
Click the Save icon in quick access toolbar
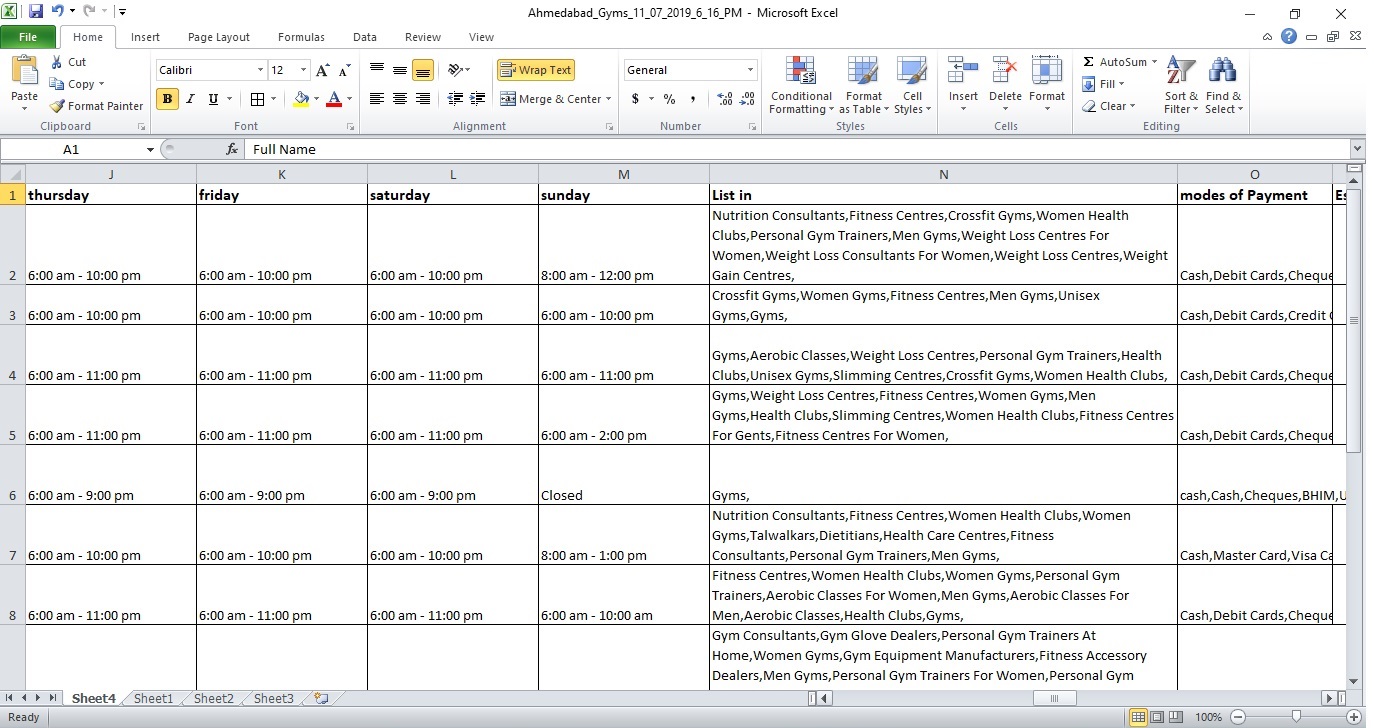pyautogui.click(x=36, y=12)
